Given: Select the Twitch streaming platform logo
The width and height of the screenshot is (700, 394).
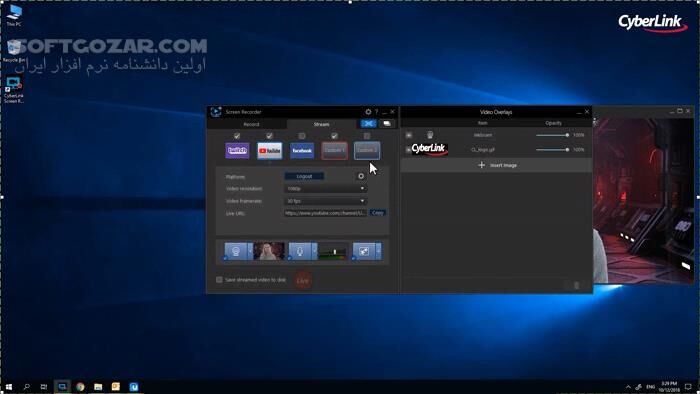Looking at the screenshot, I should [237, 150].
